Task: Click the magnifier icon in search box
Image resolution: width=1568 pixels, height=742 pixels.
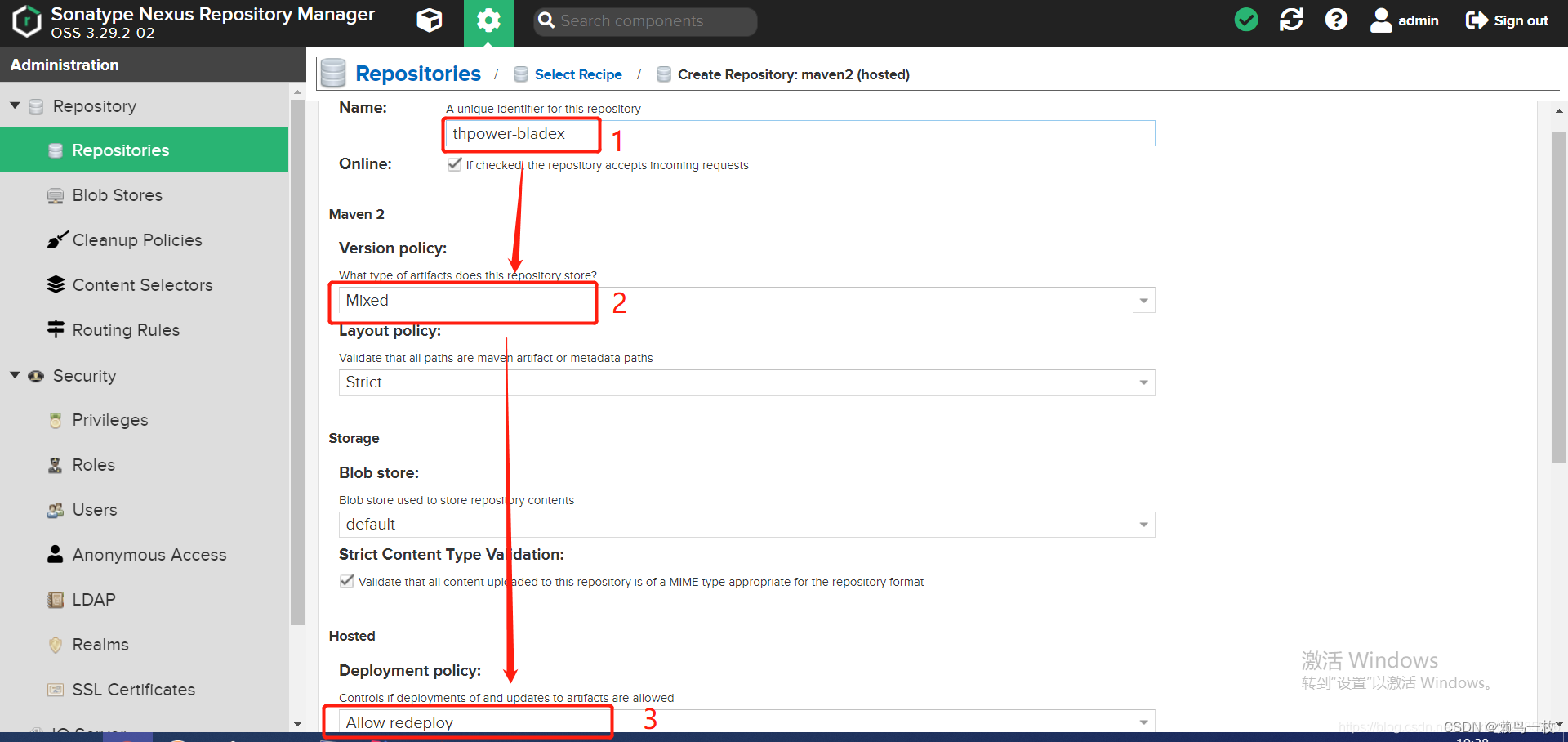Action: coord(546,20)
